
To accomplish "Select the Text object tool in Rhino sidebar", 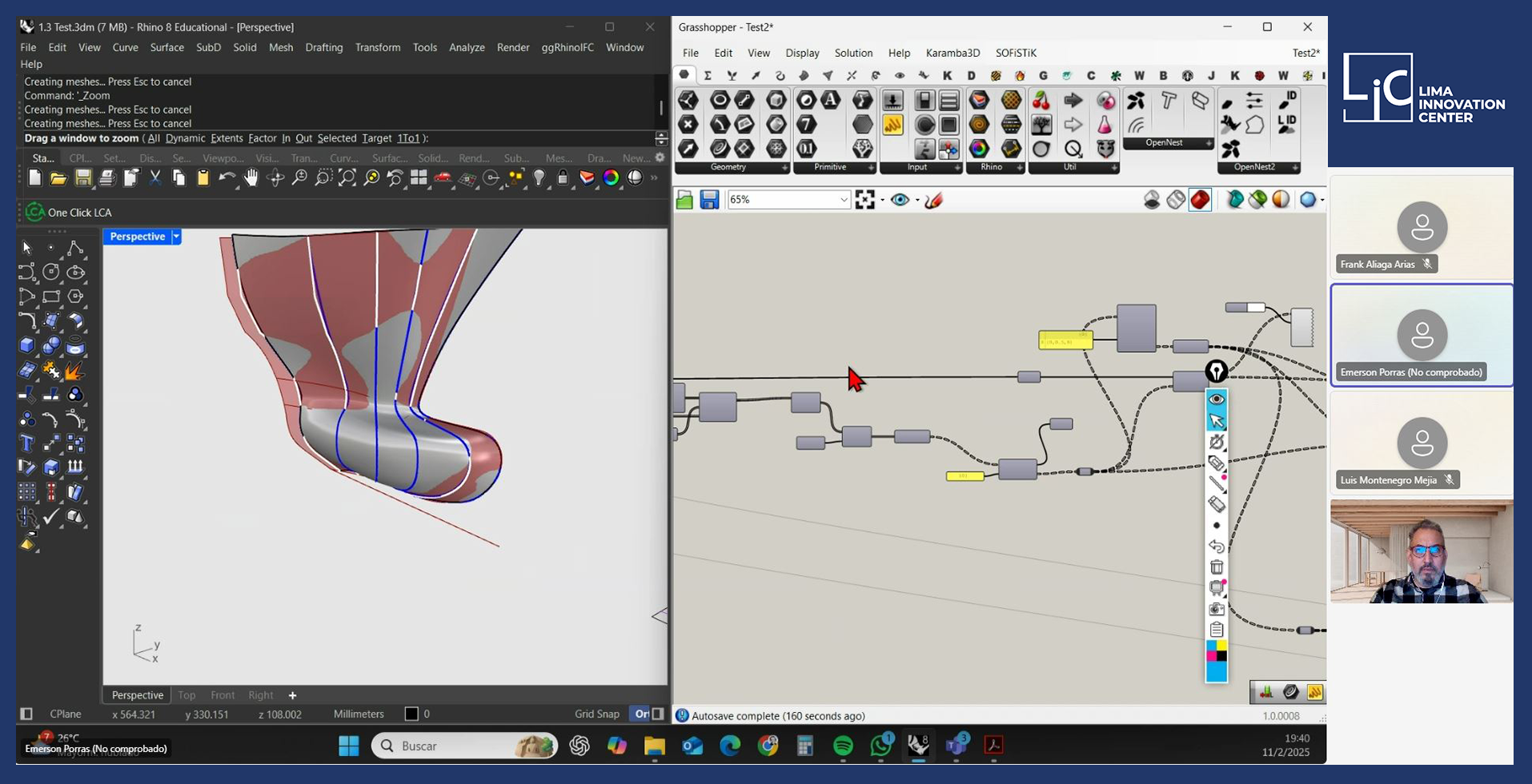I will coord(27,443).
